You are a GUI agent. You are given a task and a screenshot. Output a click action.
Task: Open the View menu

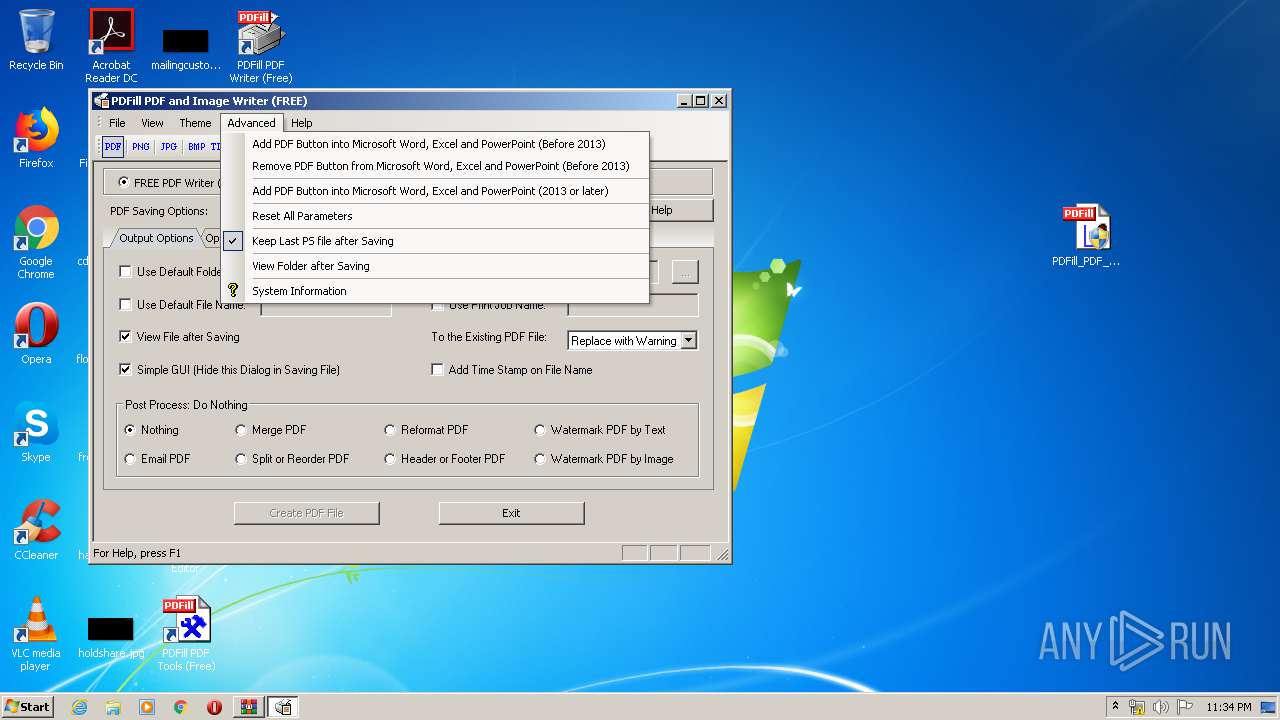(x=152, y=123)
